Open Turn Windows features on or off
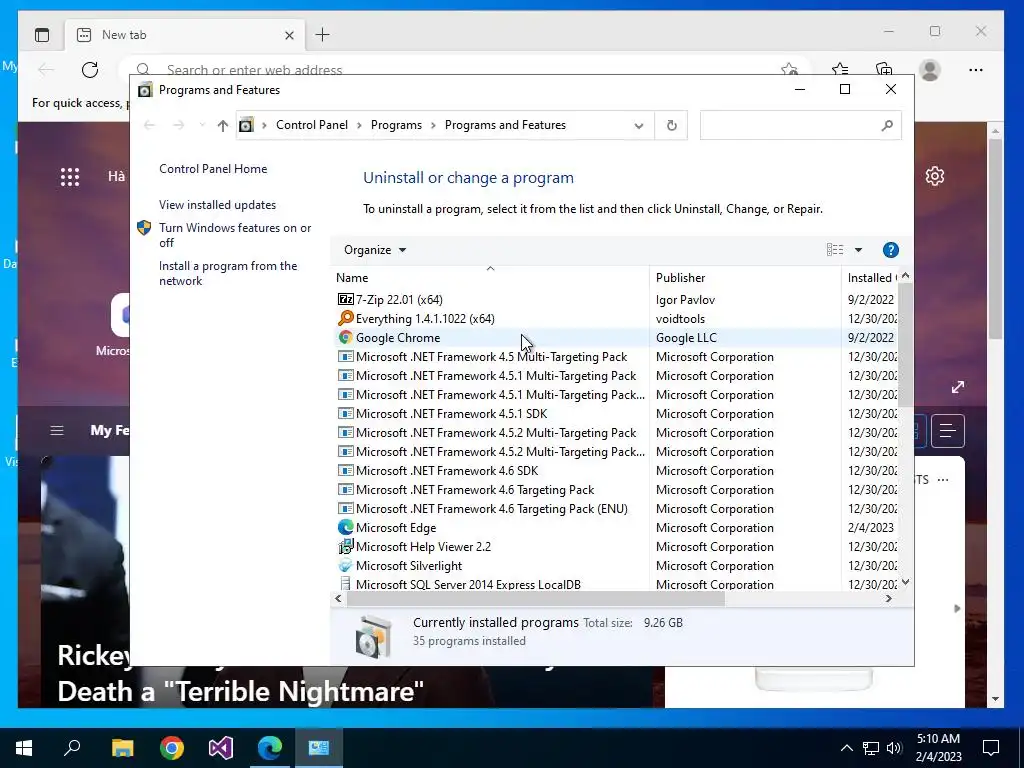The image size is (1024, 768). (x=235, y=235)
